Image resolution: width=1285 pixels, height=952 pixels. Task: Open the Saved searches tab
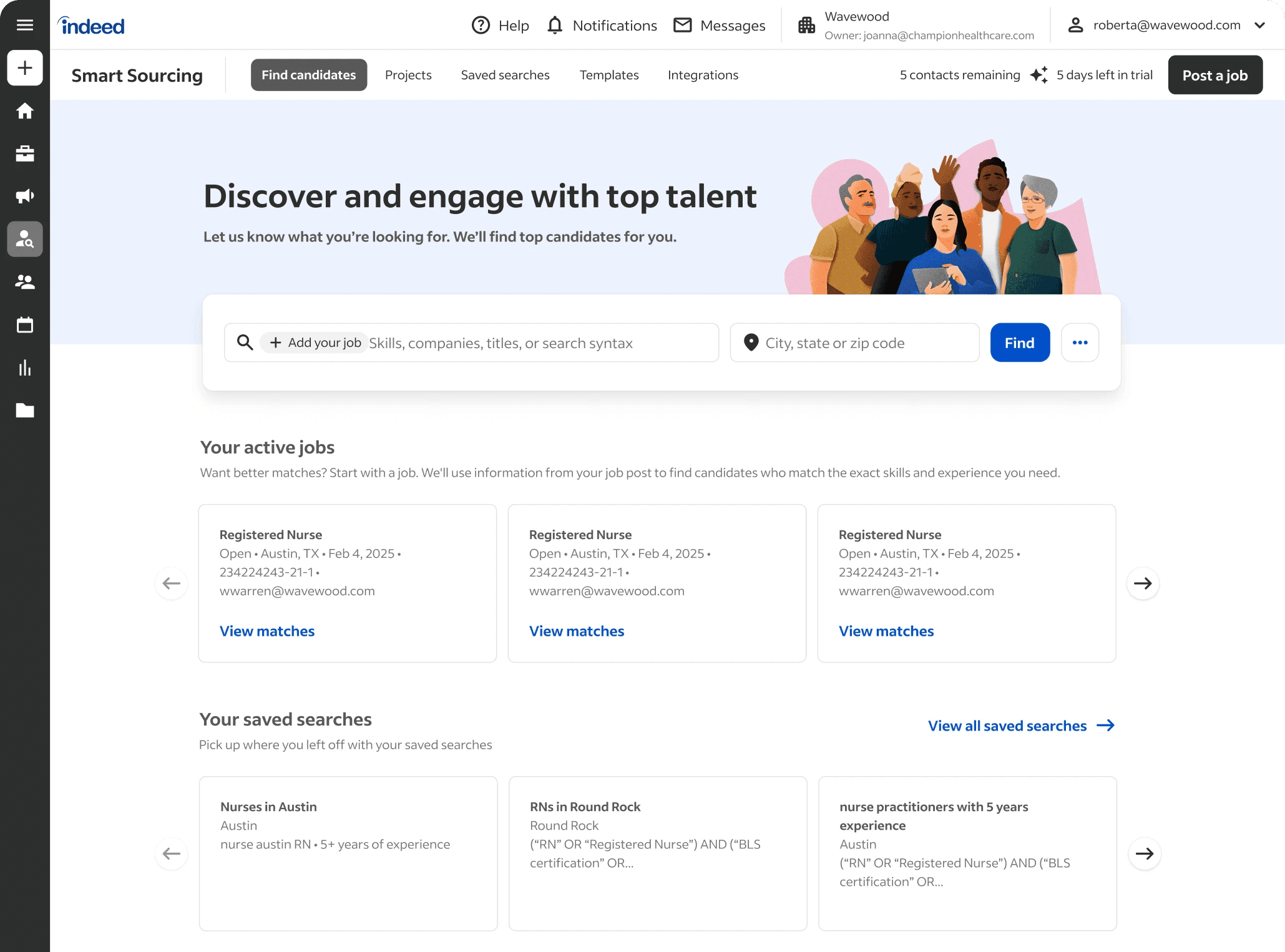pyautogui.click(x=505, y=75)
